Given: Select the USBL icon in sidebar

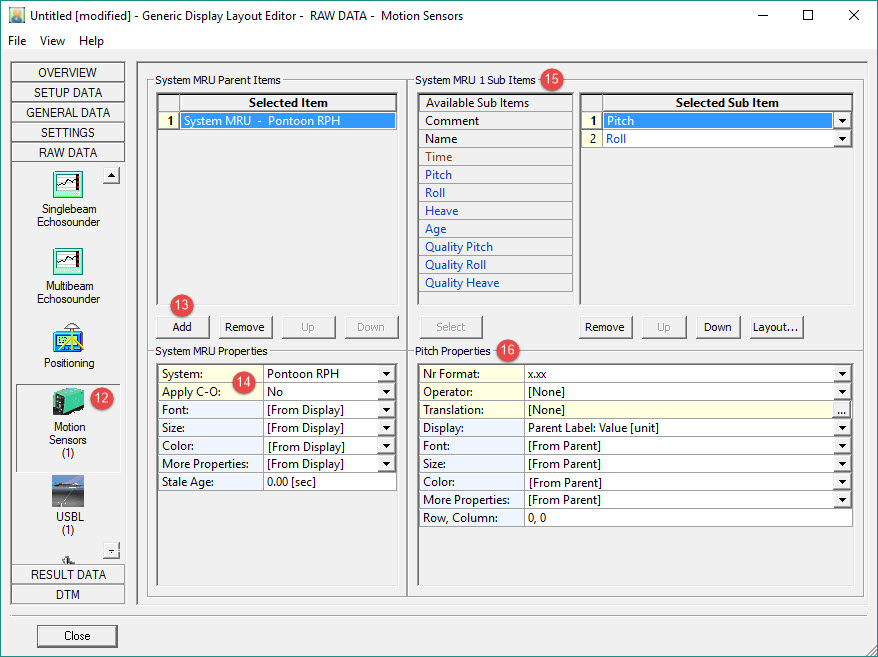Looking at the screenshot, I should [x=68, y=491].
